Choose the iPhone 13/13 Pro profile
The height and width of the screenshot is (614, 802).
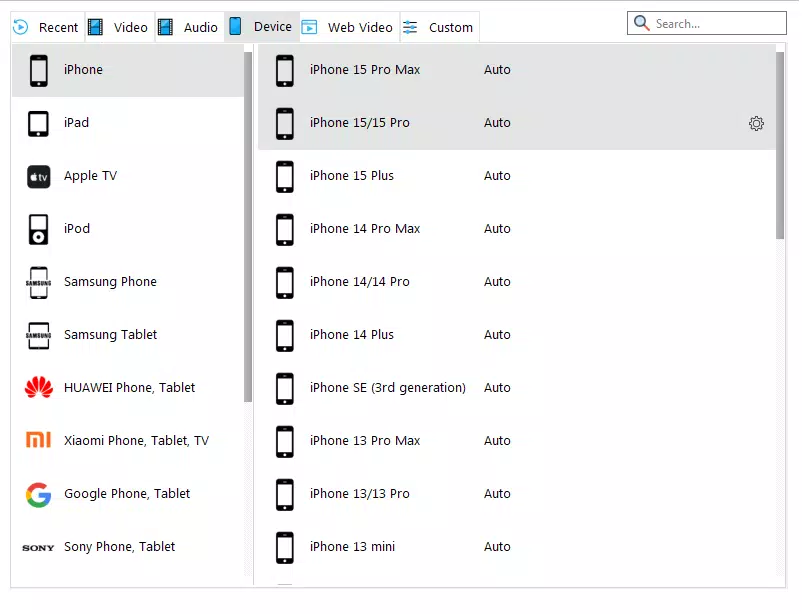[517, 494]
